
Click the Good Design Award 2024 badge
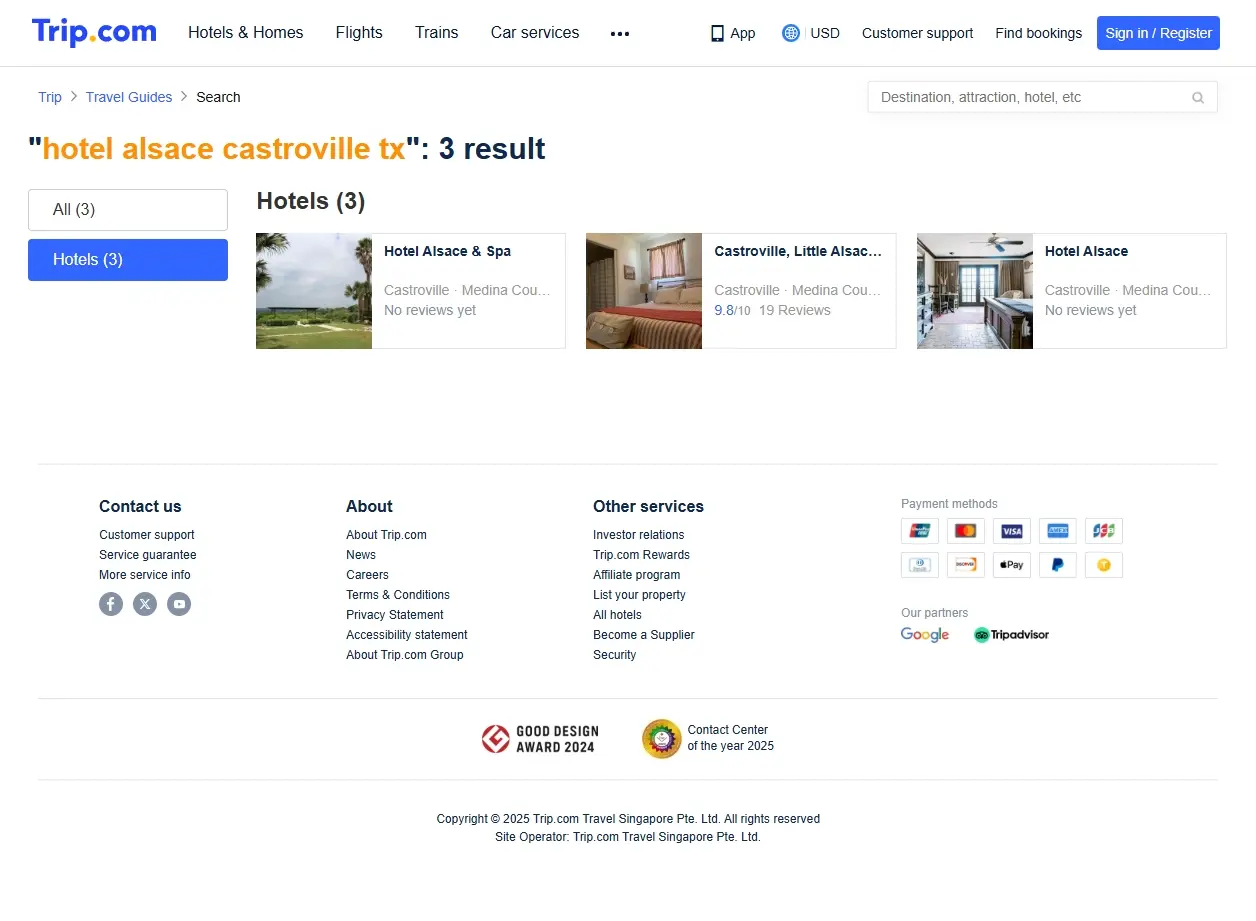538,740
